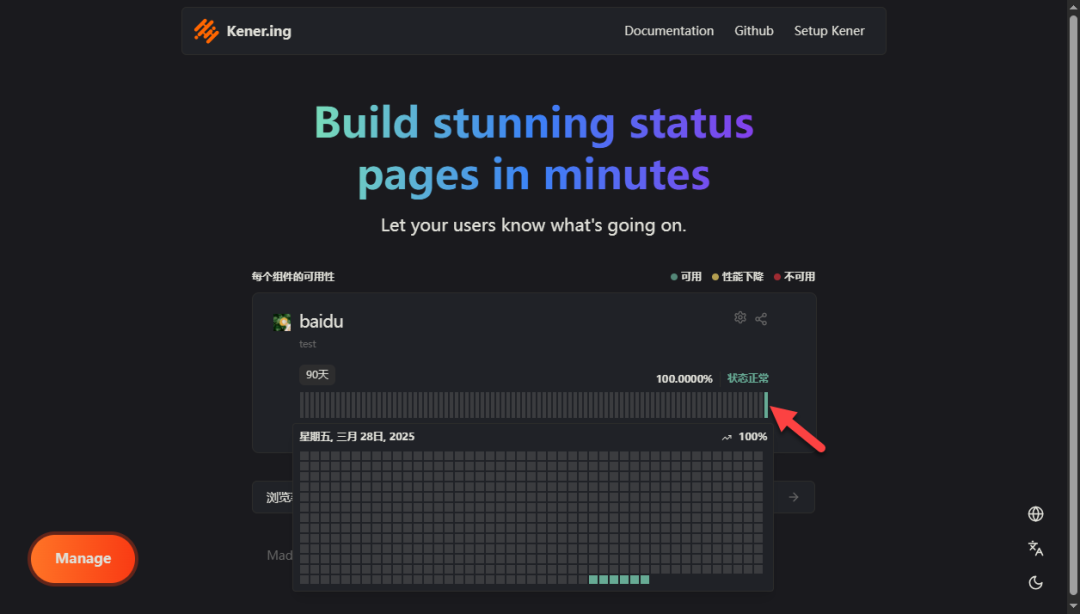Click the date 星期五, 三月 28日, 2025

tap(357, 436)
